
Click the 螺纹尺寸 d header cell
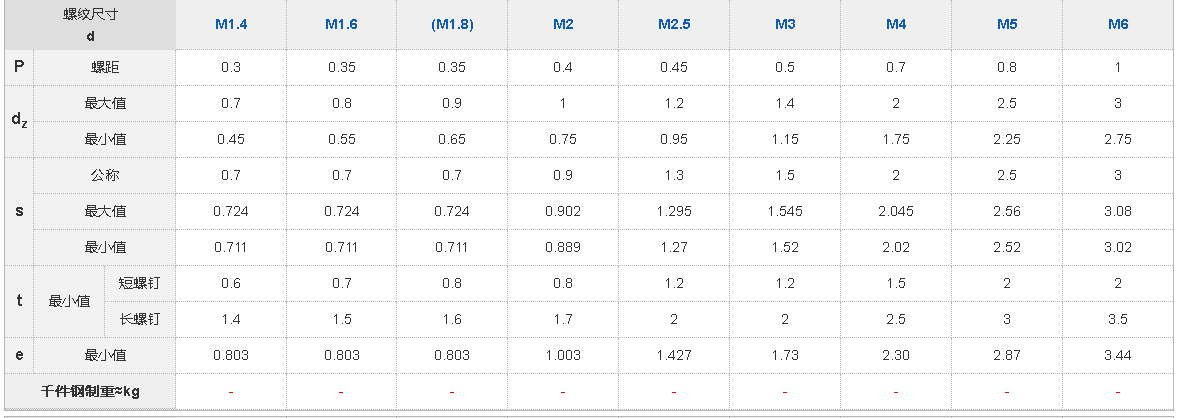[90, 24]
